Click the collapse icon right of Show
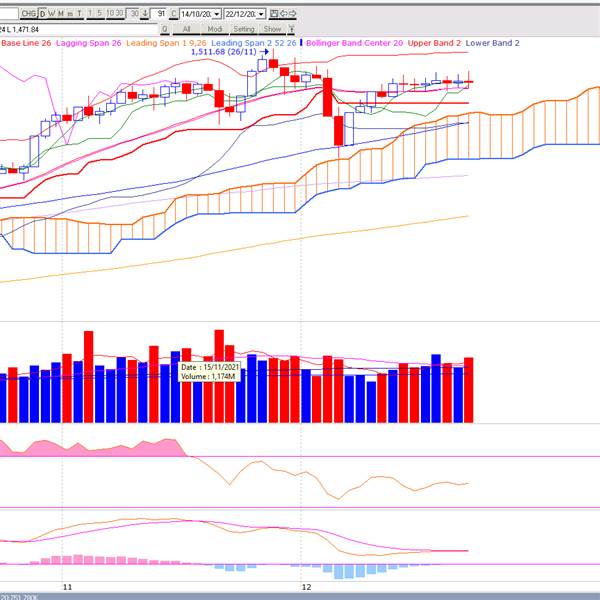Viewport: 600px width, 600px height. (291, 29)
